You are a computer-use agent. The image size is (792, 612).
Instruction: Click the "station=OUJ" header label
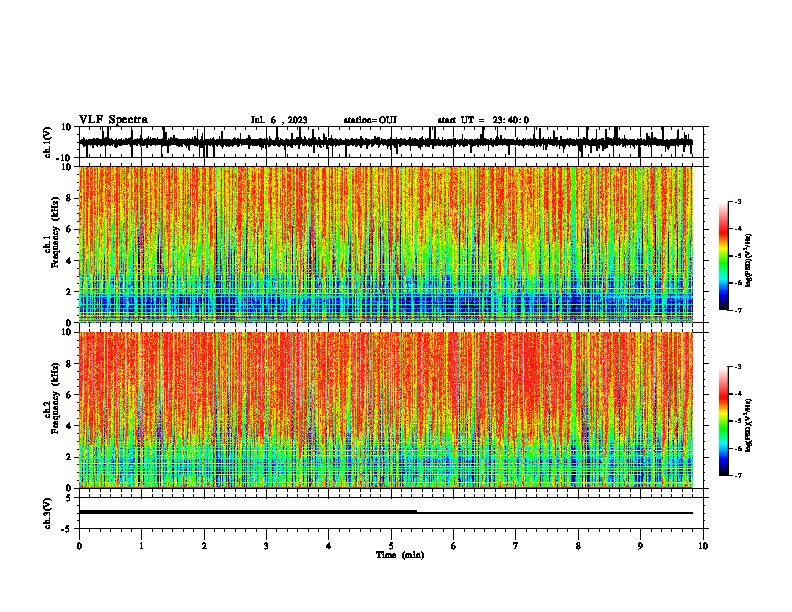tap(370, 120)
